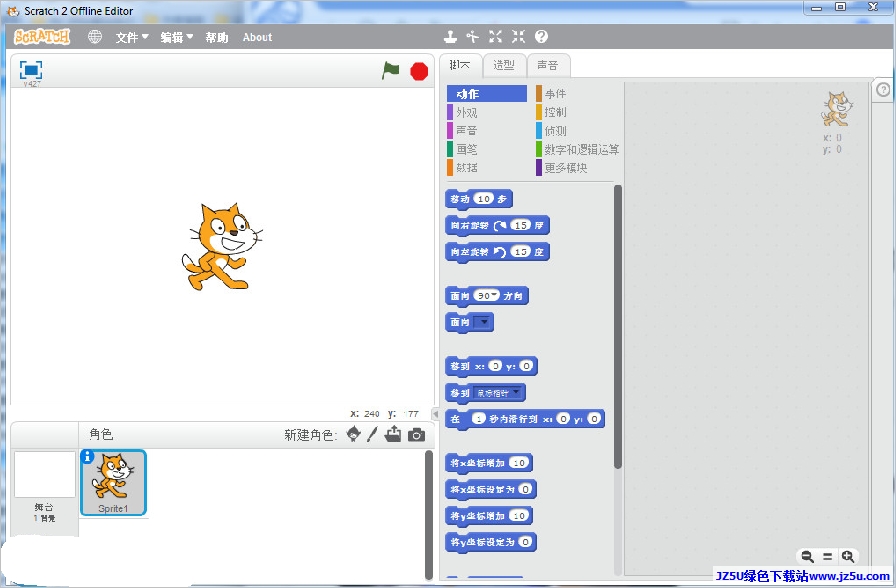The width and height of the screenshot is (896, 588).
Task: Select the Delete scissors tool
Action: 473,37
